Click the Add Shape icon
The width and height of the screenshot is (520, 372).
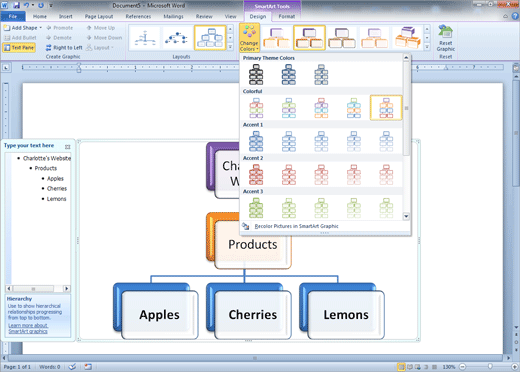(7, 28)
